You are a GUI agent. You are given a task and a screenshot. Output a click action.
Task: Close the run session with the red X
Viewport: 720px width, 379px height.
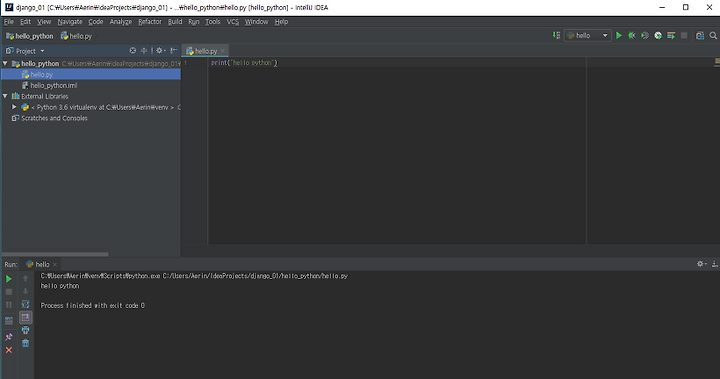click(x=9, y=350)
